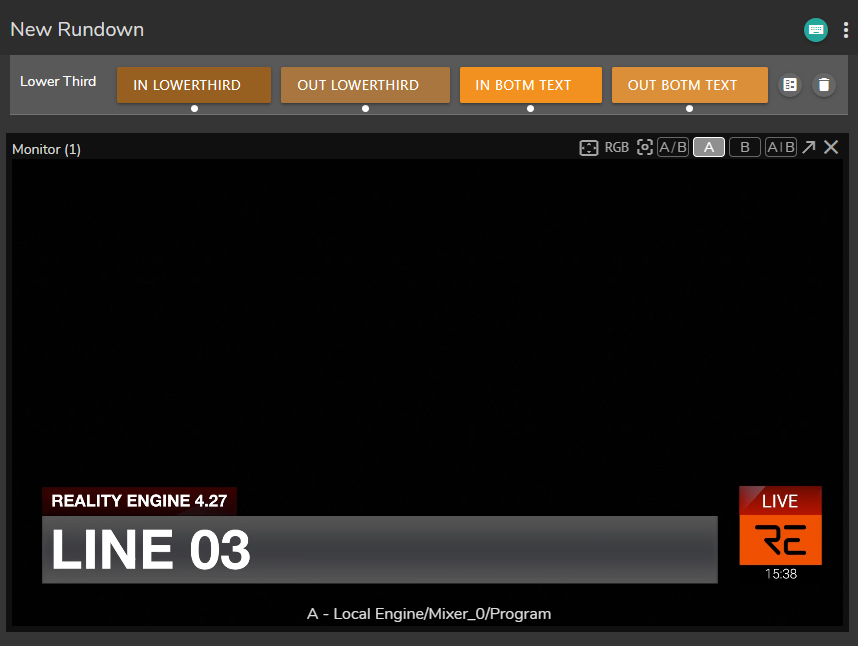Click the teal keyboard shortcuts icon
Viewport: 858px width, 646px height.
816,30
